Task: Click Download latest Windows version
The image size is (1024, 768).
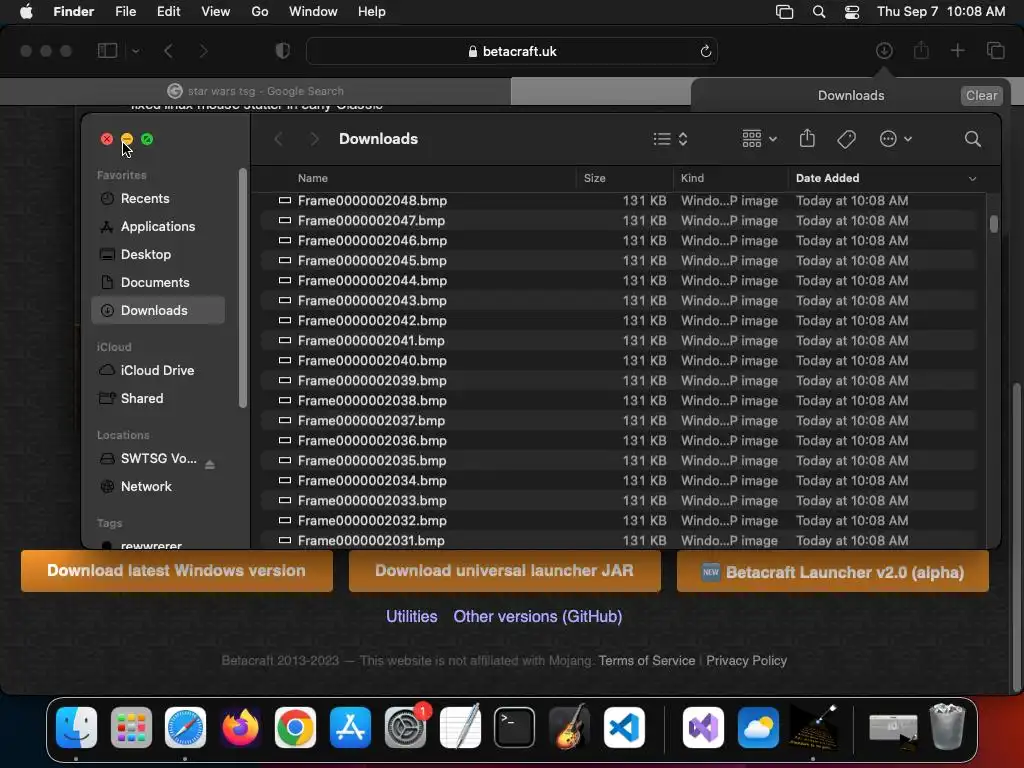Action: pyautogui.click(x=176, y=571)
